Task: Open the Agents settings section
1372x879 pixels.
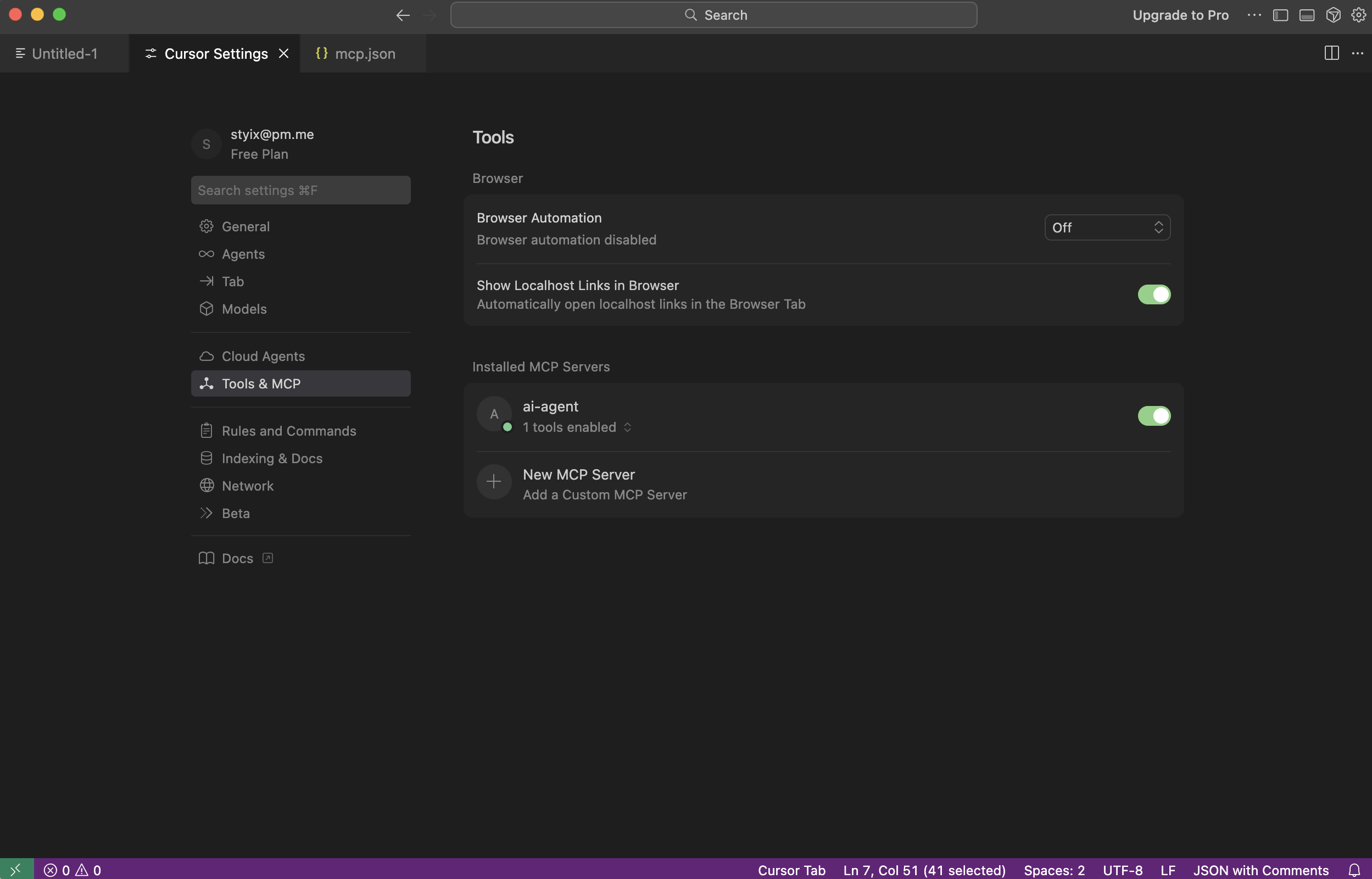Action: 300,254
